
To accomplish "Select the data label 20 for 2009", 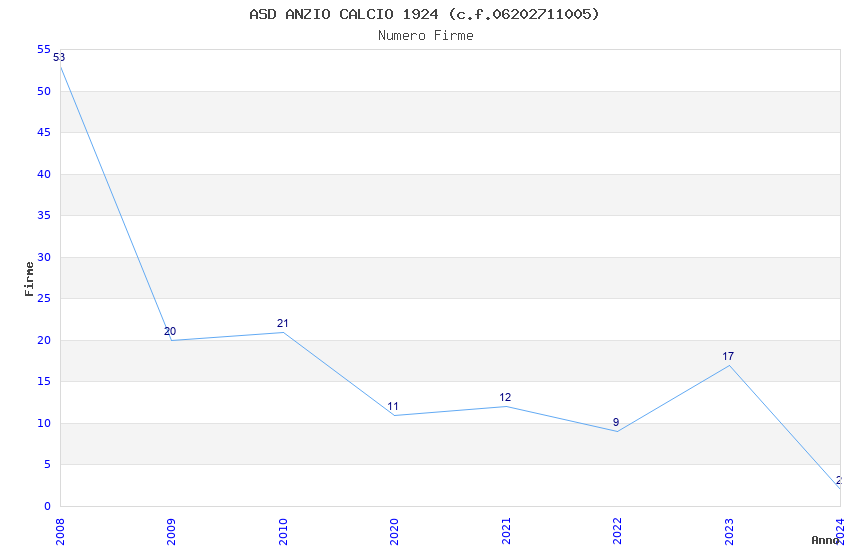I will (x=170, y=332).
